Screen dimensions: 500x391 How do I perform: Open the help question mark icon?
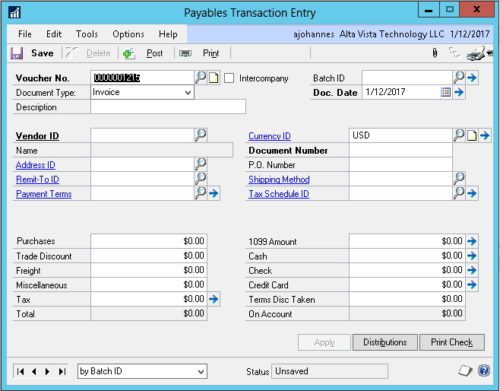tap(484, 371)
